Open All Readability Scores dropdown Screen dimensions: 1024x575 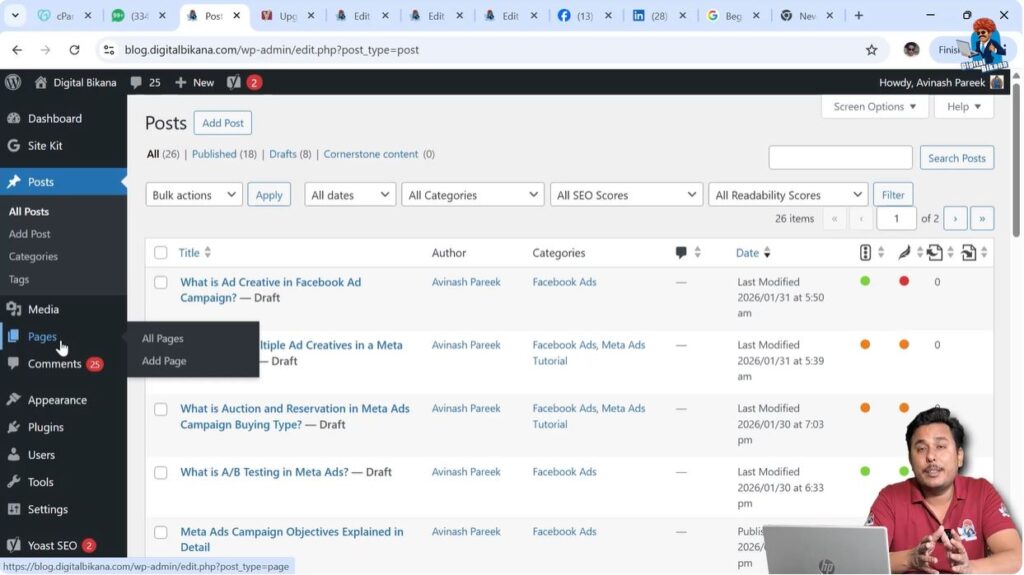[x=788, y=195]
